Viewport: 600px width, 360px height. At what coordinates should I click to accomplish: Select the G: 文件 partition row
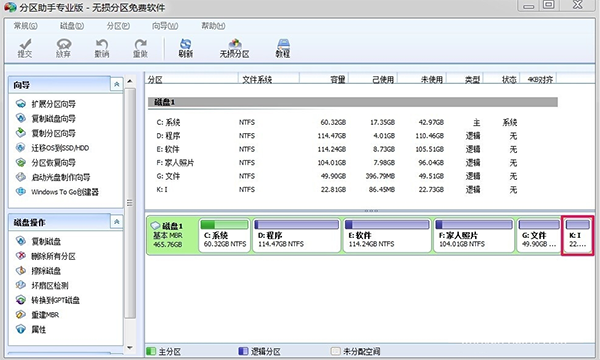pyautogui.click(x=352, y=176)
